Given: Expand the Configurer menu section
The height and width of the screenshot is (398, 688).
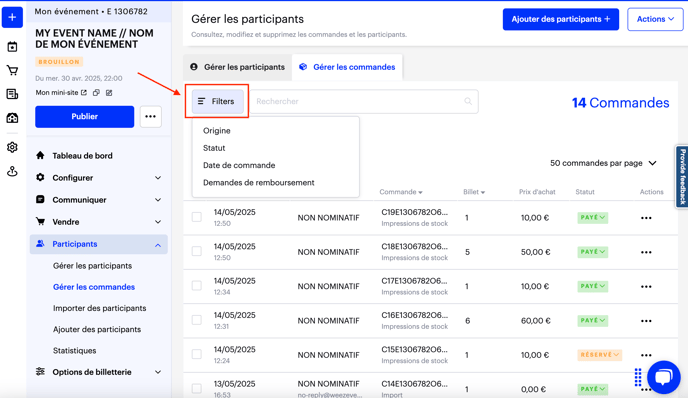Looking at the screenshot, I should 99,178.
